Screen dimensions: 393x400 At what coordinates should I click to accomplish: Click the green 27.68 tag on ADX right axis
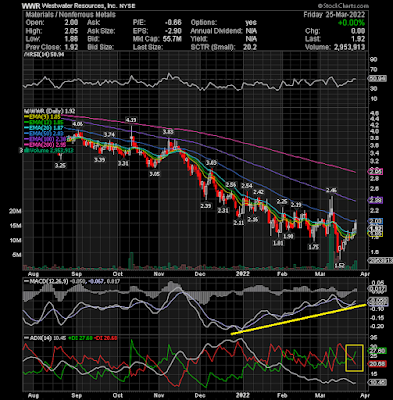coord(377,351)
